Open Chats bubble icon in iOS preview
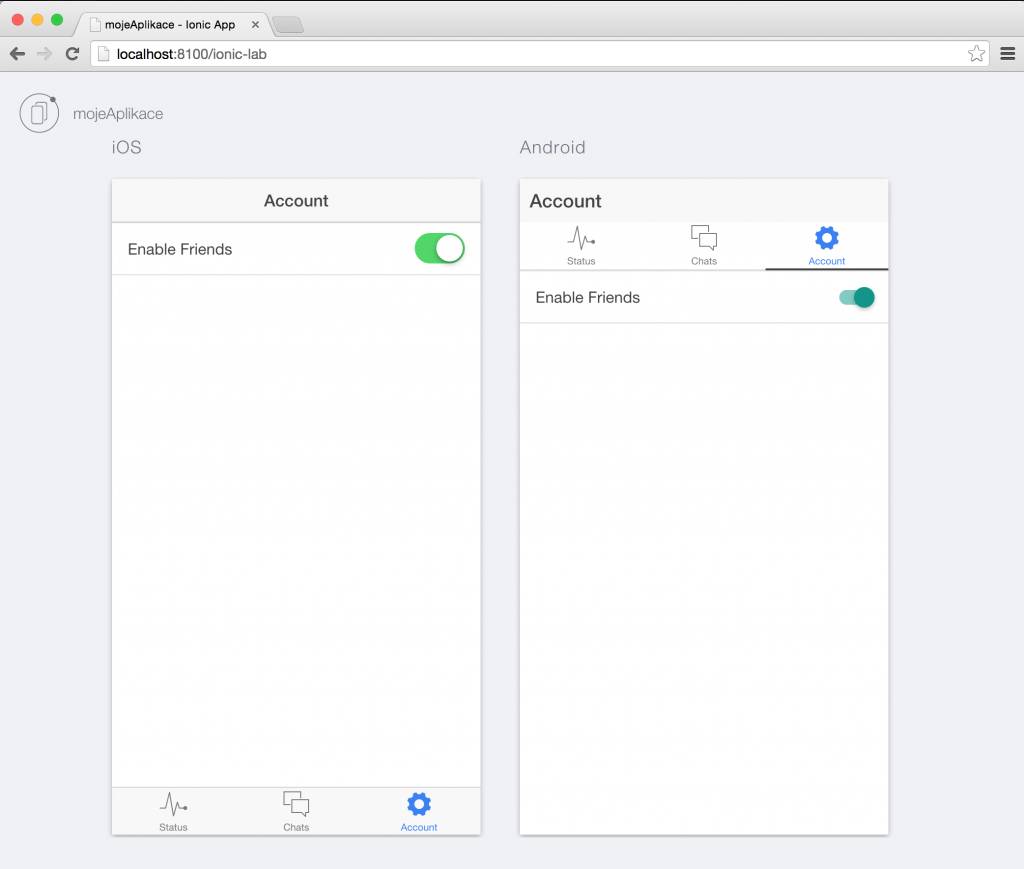 pos(296,804)
